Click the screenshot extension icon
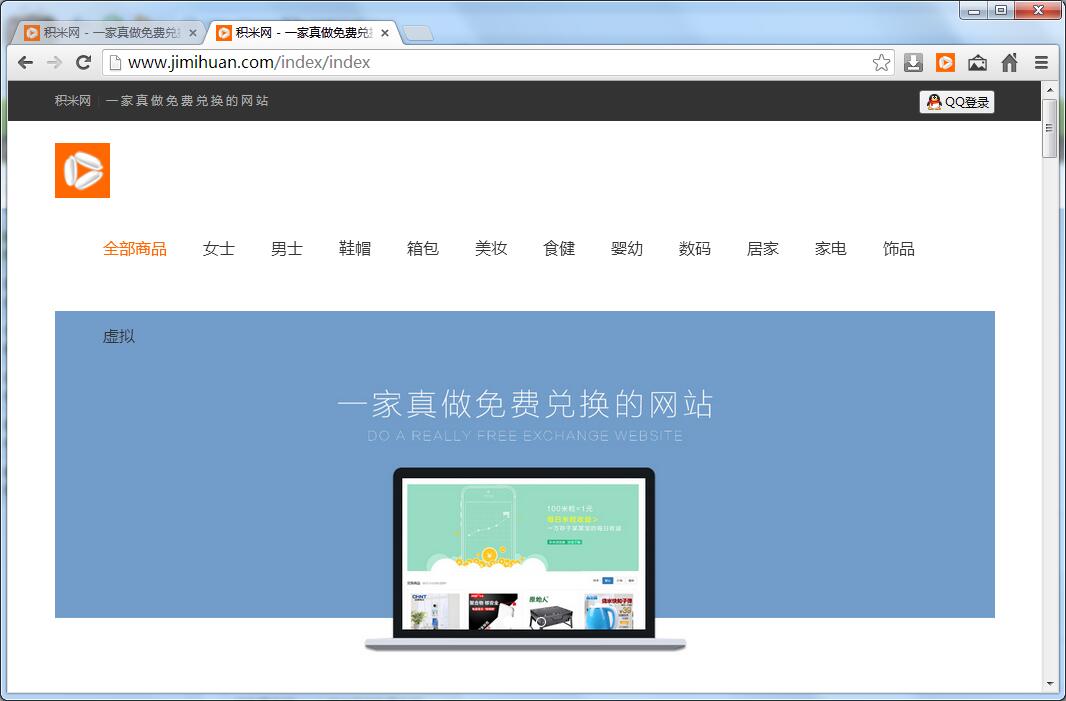 (977, 63)
